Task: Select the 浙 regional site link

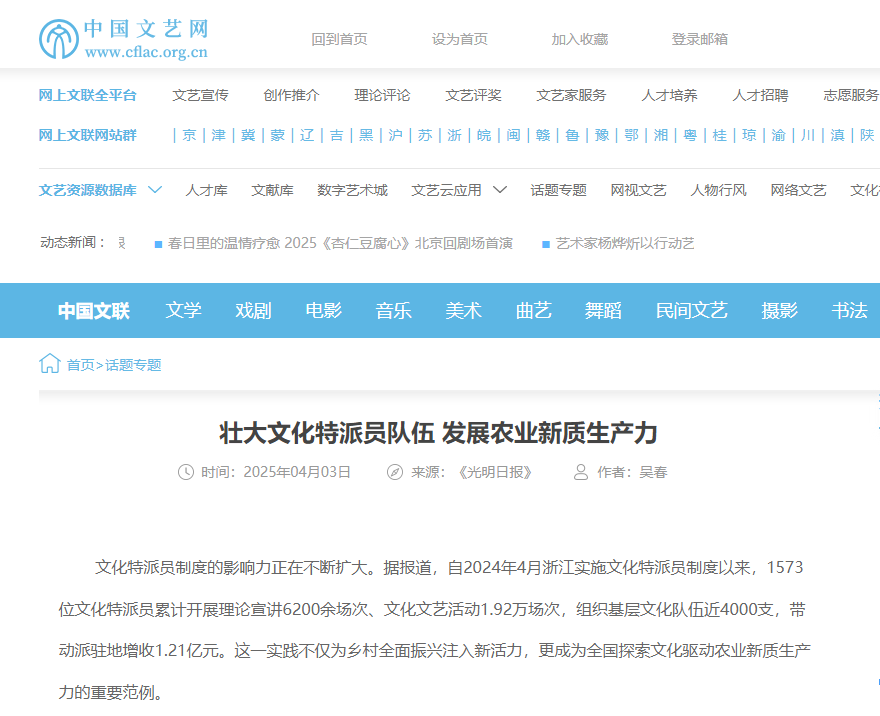Action: tap(455, 135)
